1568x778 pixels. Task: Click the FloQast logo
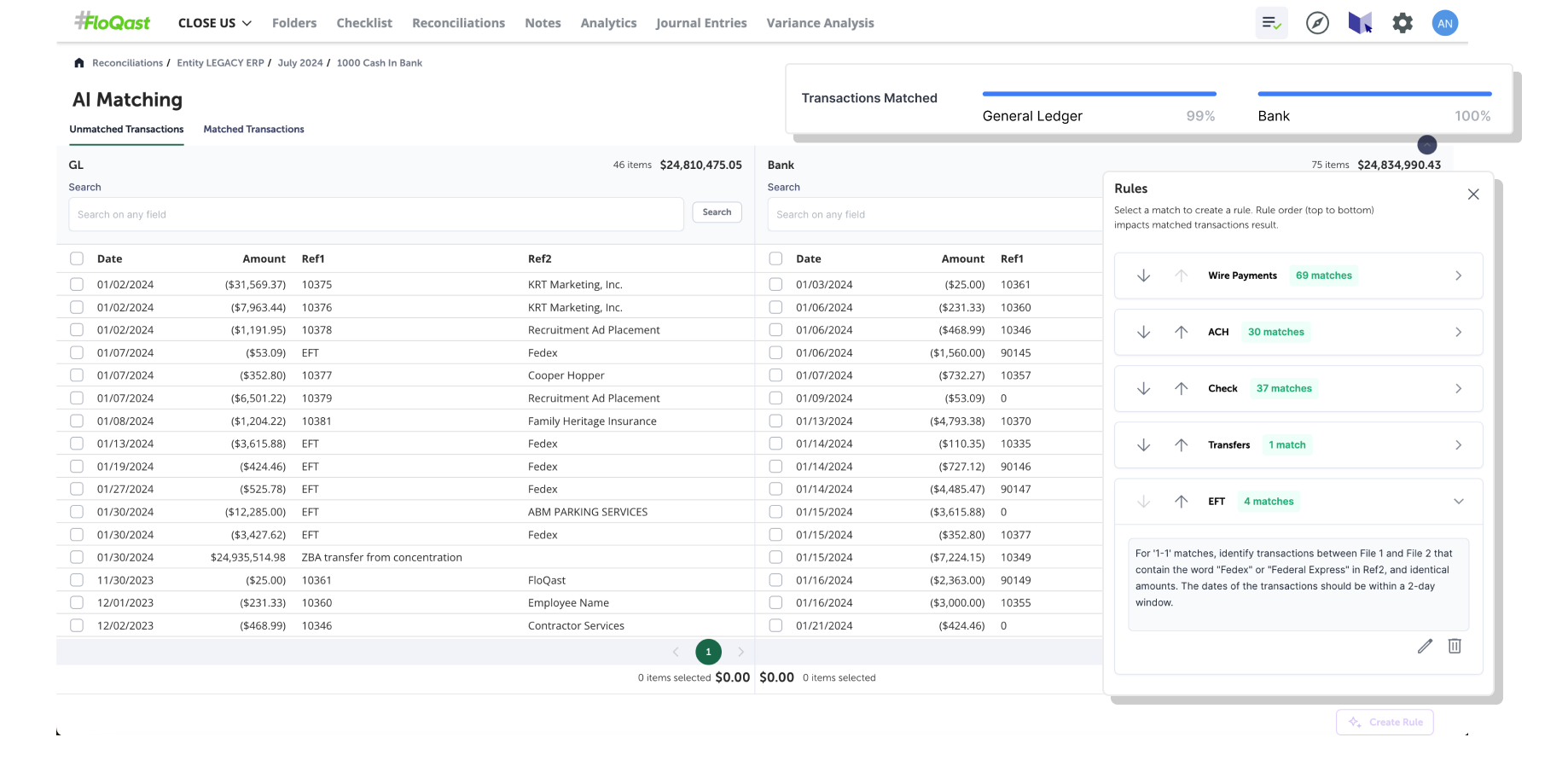(112, 21)
